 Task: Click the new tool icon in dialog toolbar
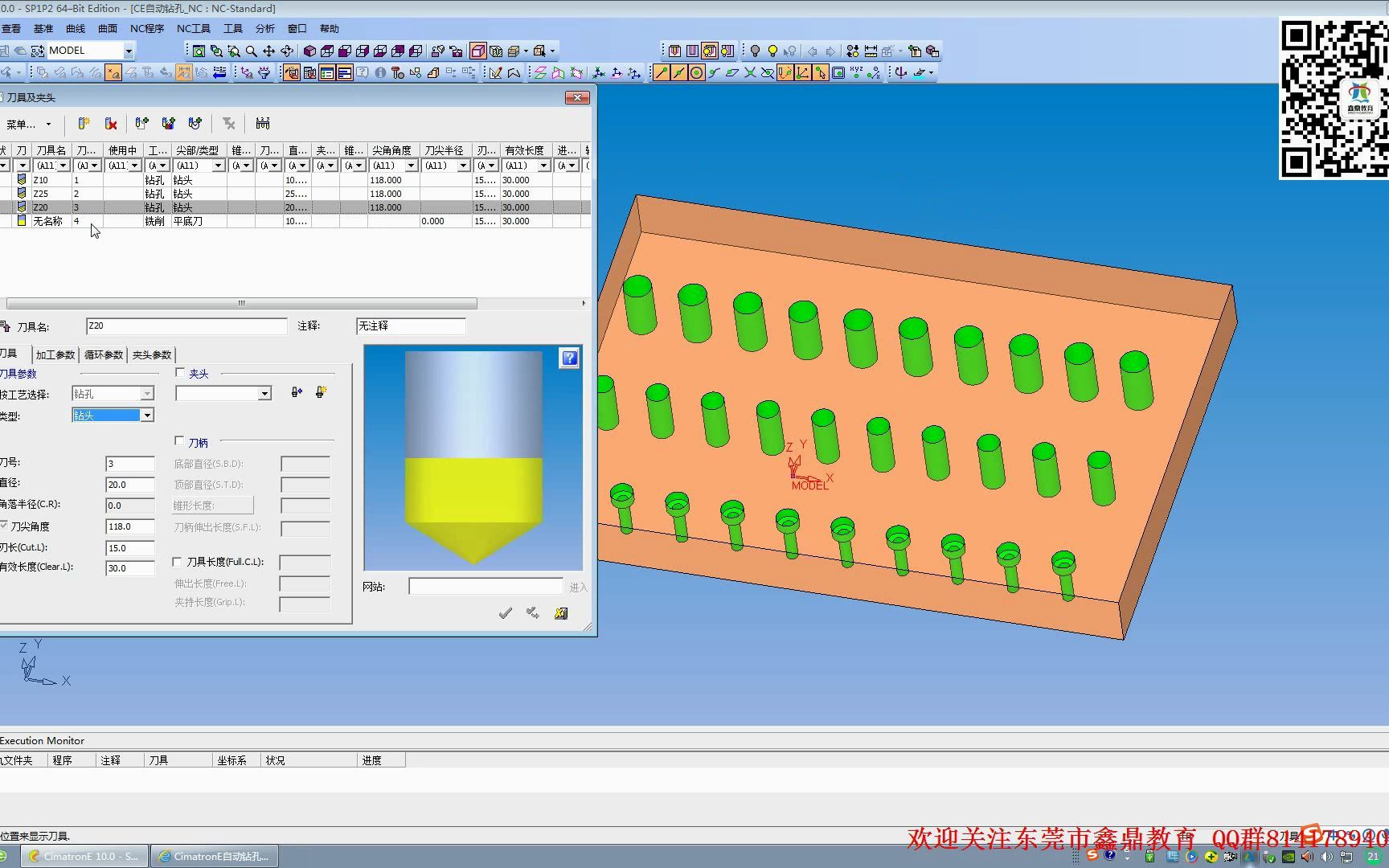[x=84, y=124]
